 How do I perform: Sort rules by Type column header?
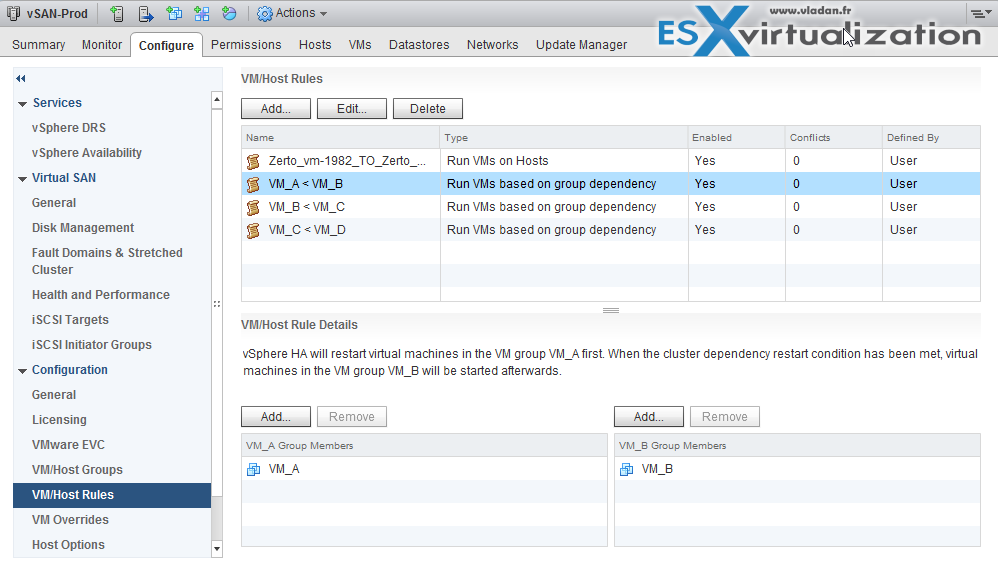point(564,138)
